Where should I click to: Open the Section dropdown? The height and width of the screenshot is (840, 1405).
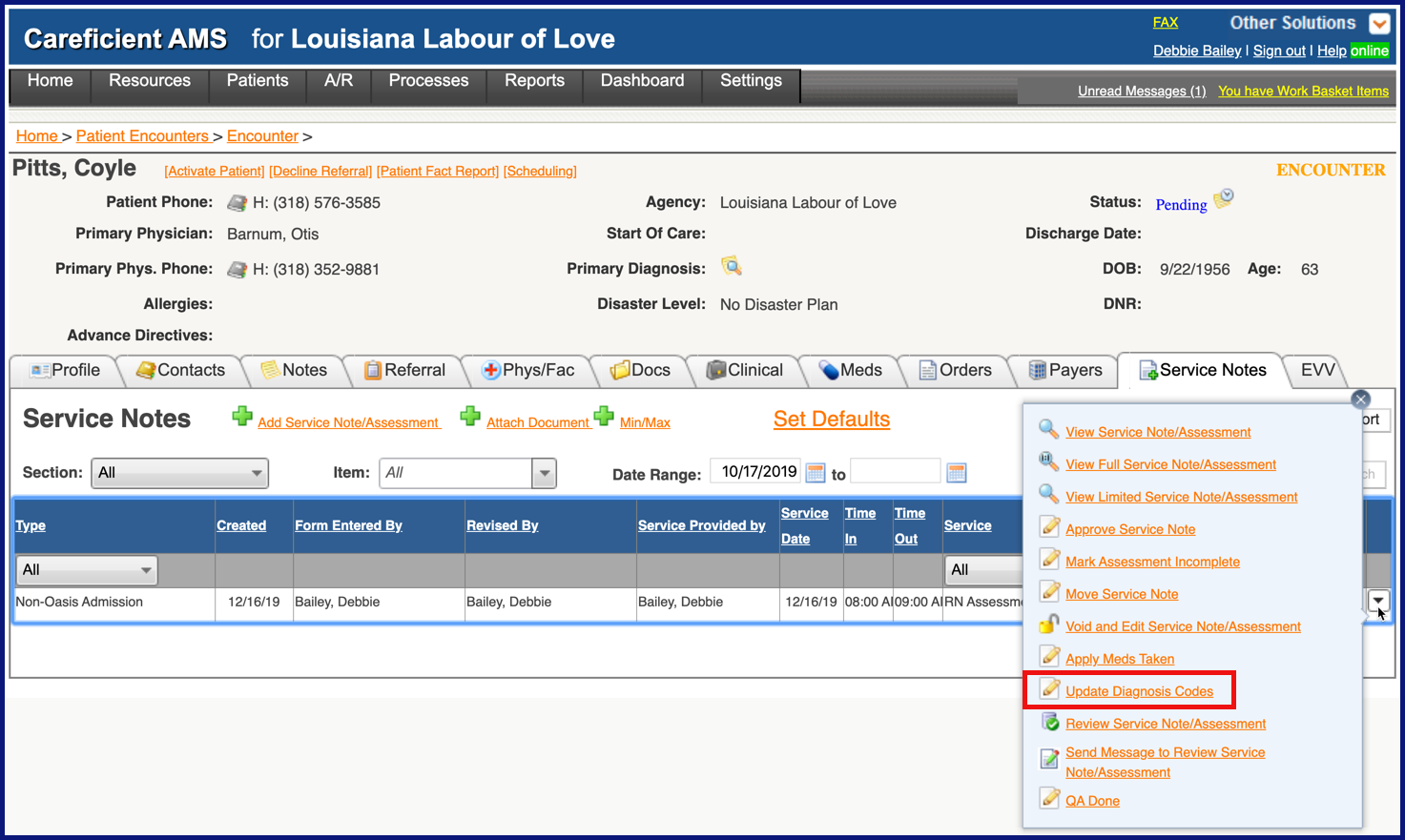pyautogui.click(x=179, y=473)
